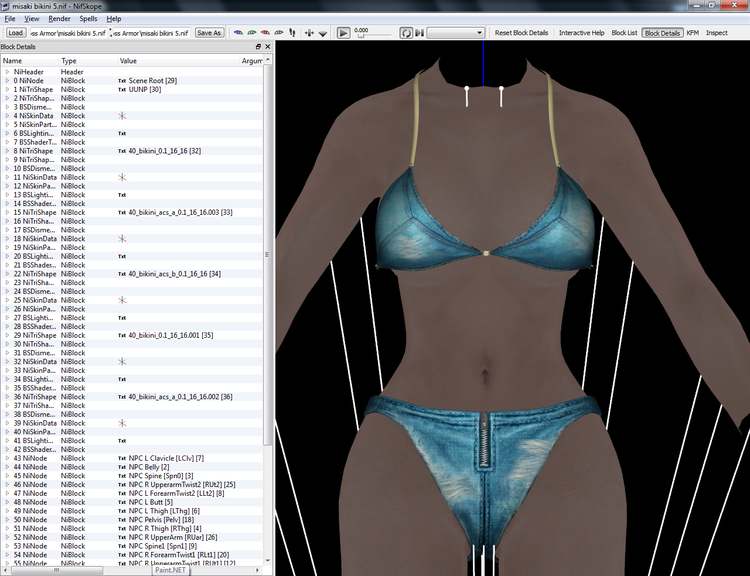Click the Txt icon beside Scene Root [29]
750x576 pixels.
pyautogui.click(x=122, y=81)
